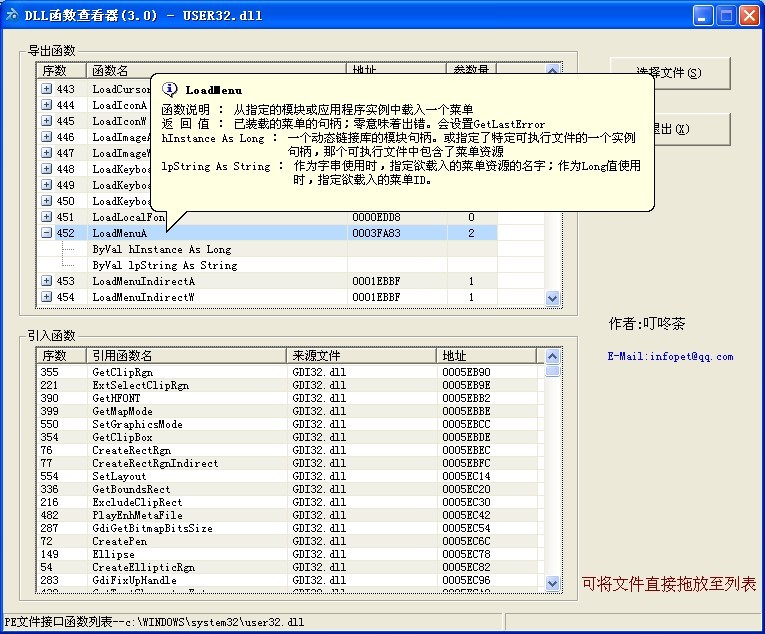The width and height of the screenshot is (765, 634).
Task: Select CreateRectRgn import row
Action: coord(289,450)
